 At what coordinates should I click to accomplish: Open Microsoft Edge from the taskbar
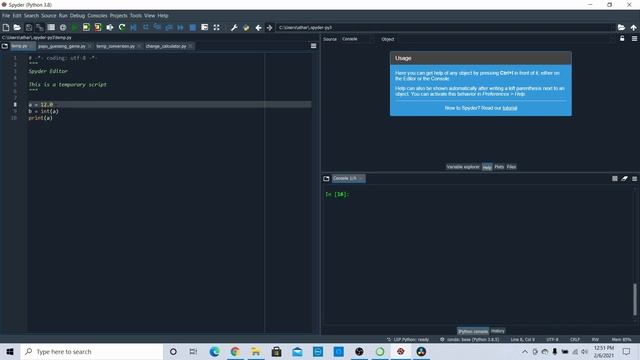click(x=214, y=351)
